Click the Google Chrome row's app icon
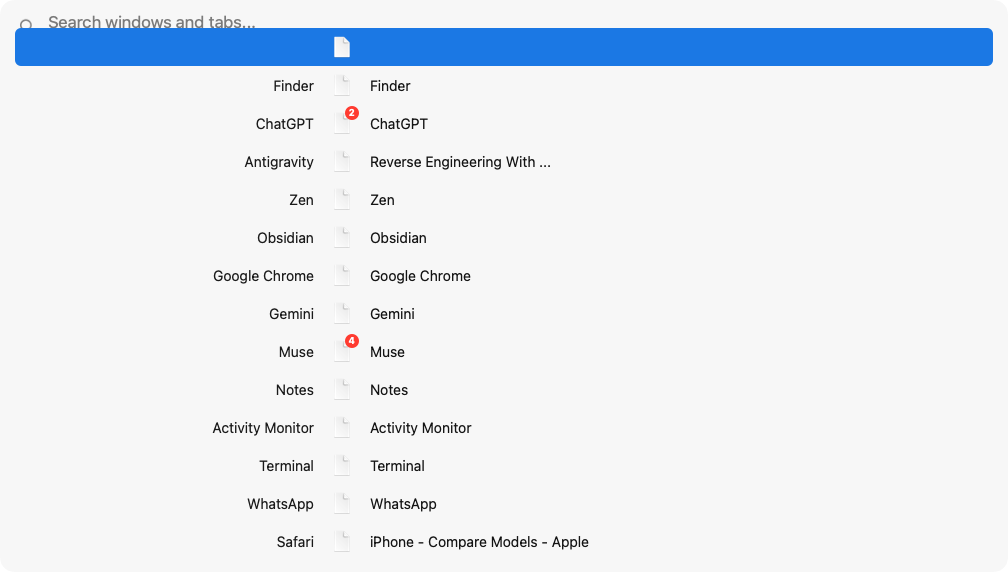 (x=342, y=275)
